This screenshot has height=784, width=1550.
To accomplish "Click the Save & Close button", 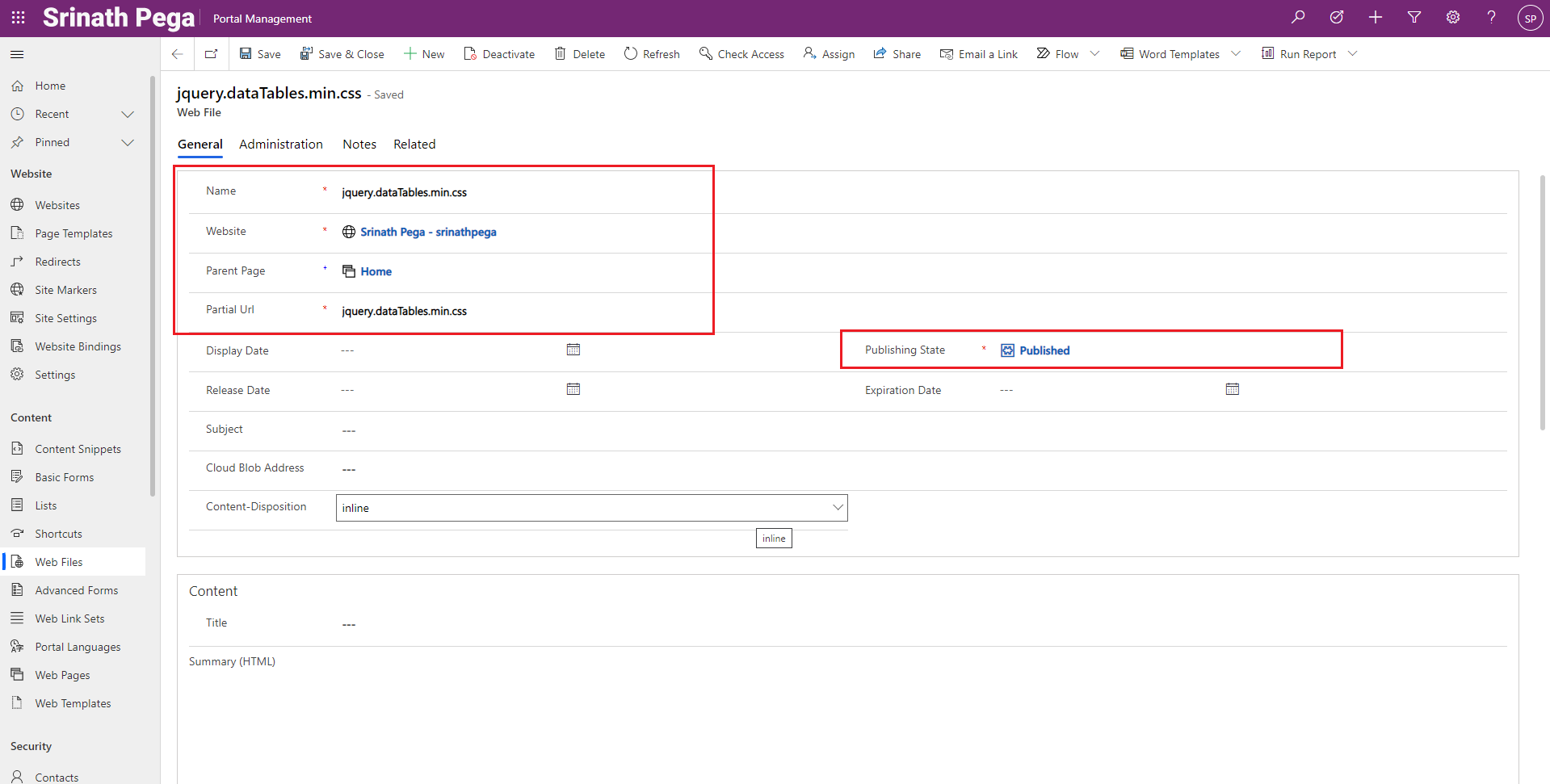I will point(342,54).
